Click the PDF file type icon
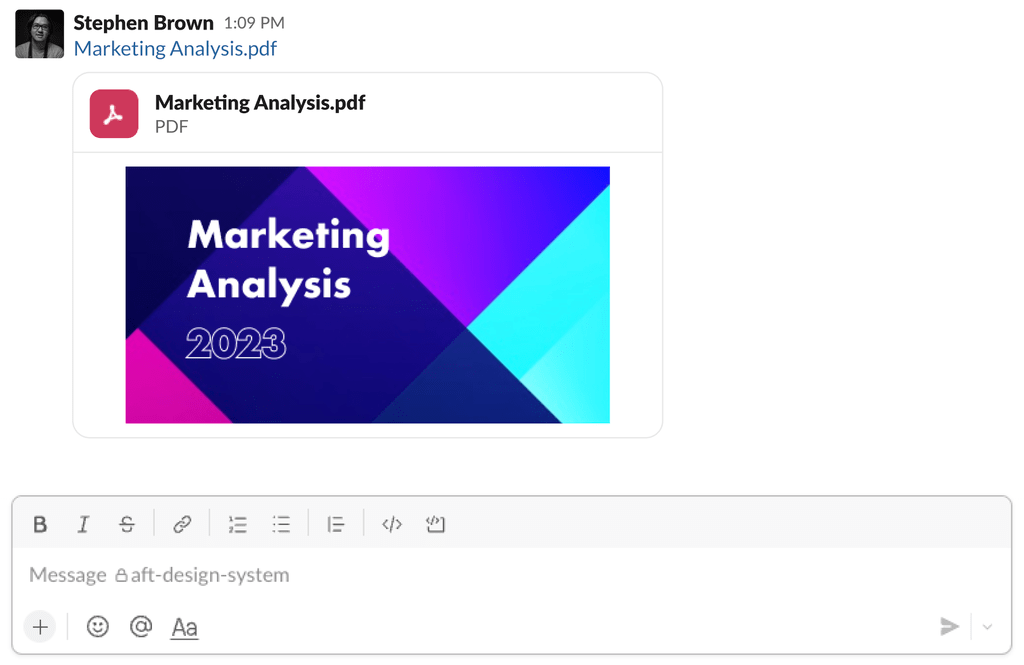Viewport: 1024px width, 665px height. coord(113,114)
